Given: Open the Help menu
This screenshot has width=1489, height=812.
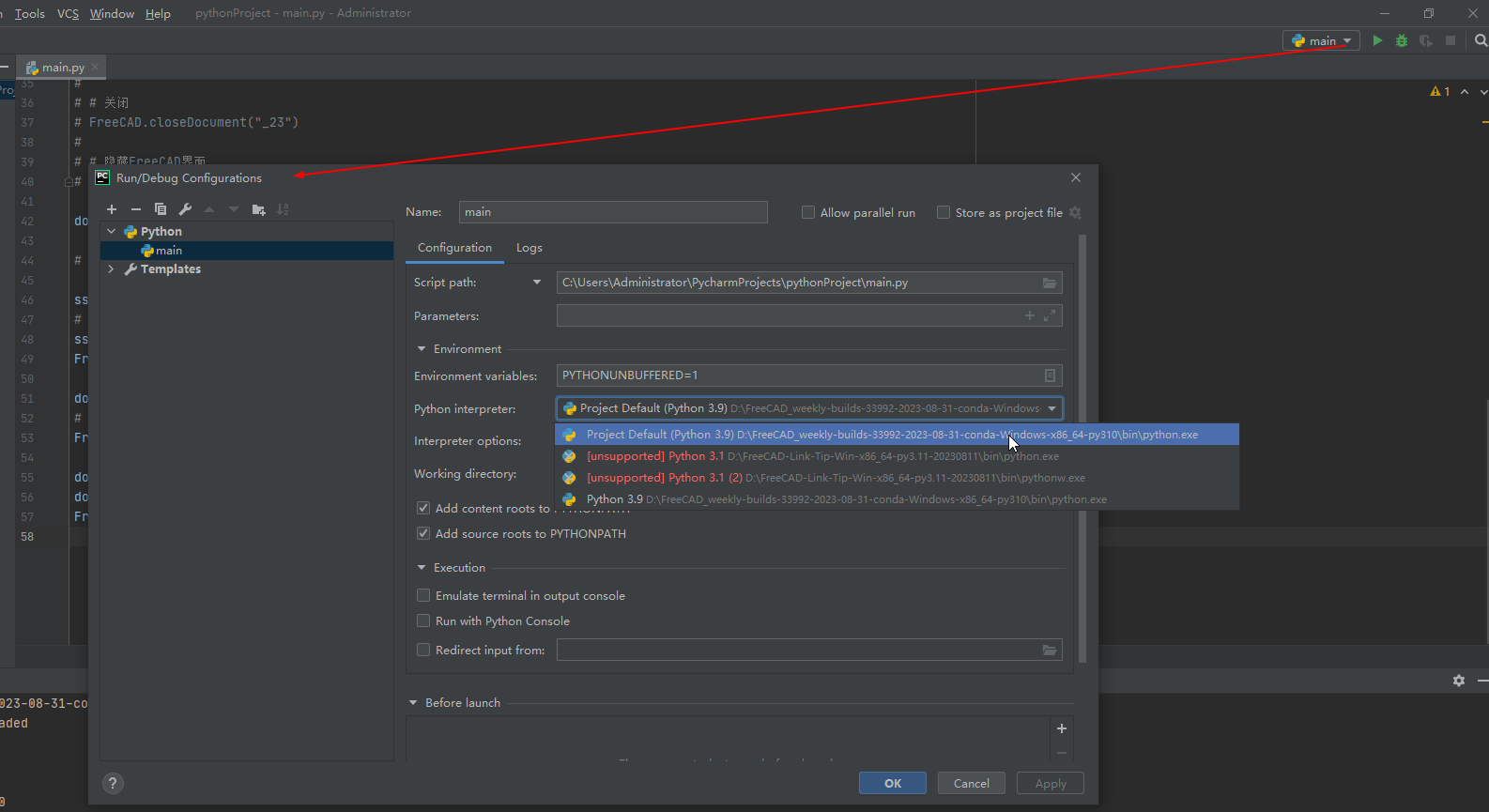Looking at the screenshot, I should pos(158,13).
